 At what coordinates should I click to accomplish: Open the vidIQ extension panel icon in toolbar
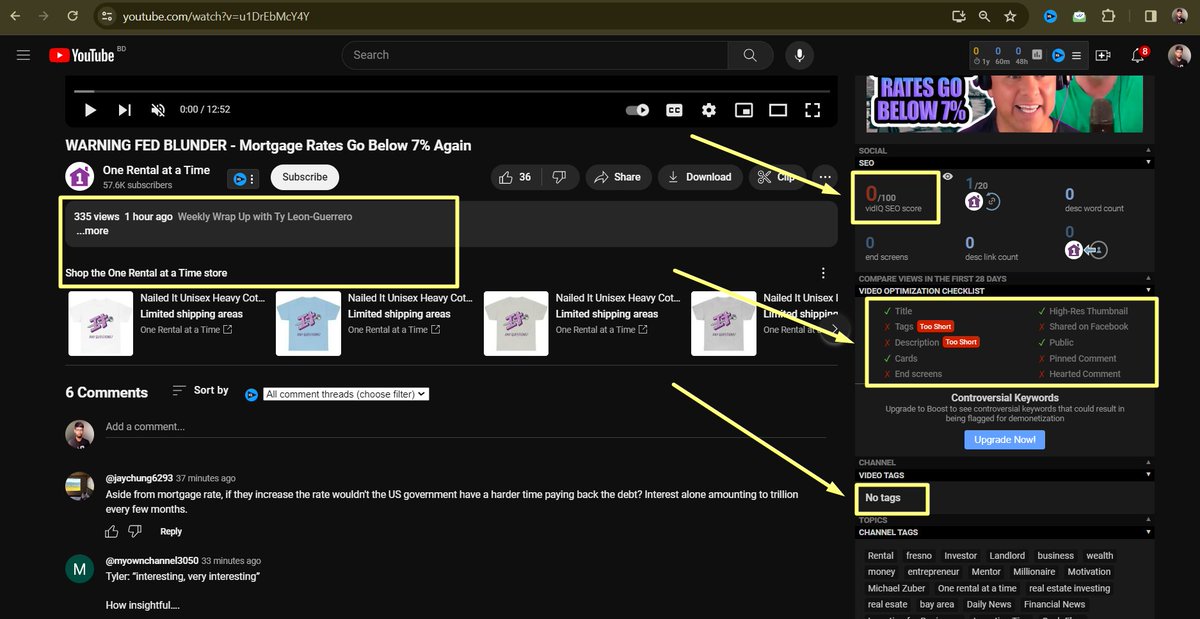[1050, 16]
